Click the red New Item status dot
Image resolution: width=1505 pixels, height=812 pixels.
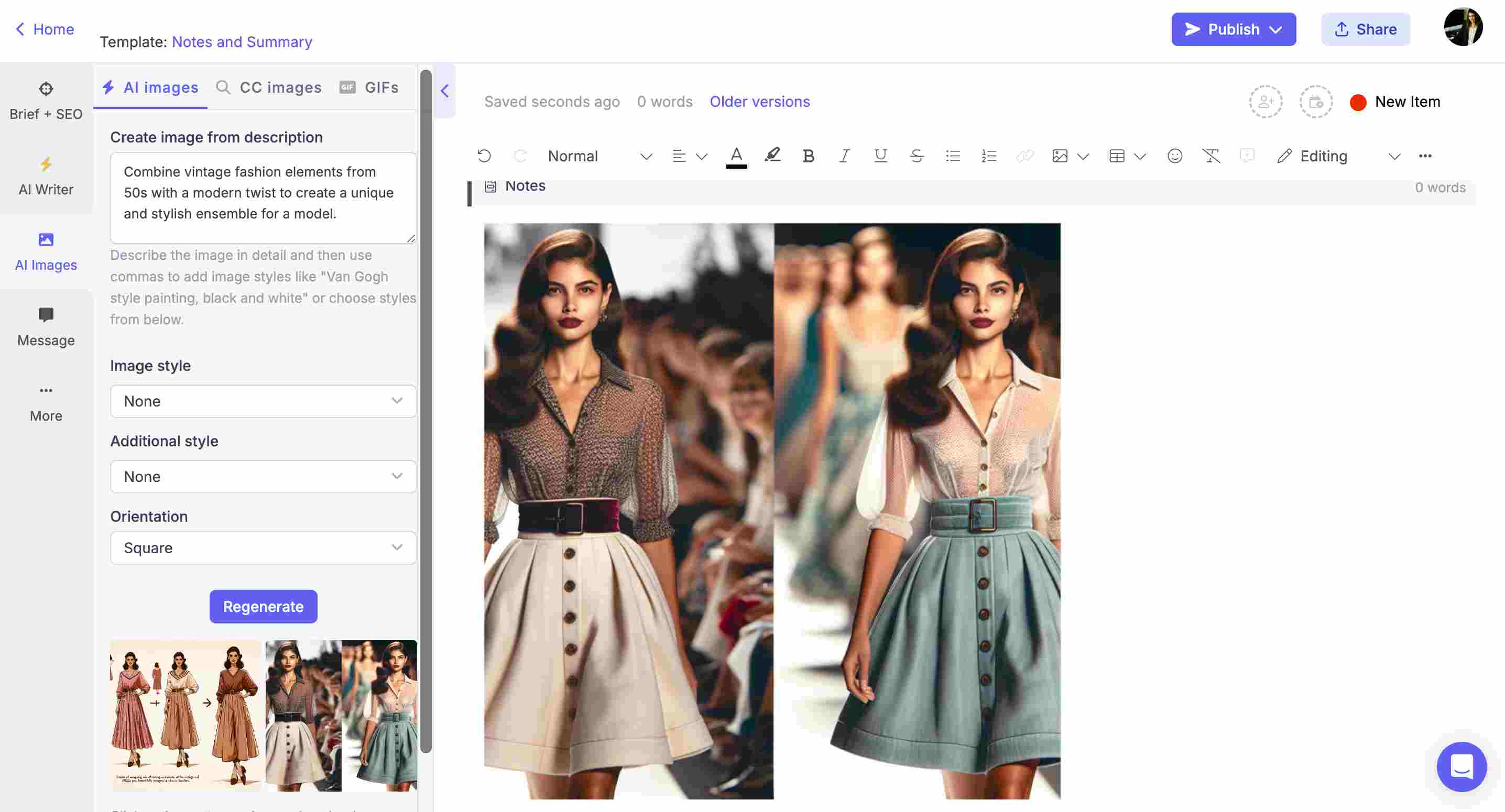coord(1358,102)
